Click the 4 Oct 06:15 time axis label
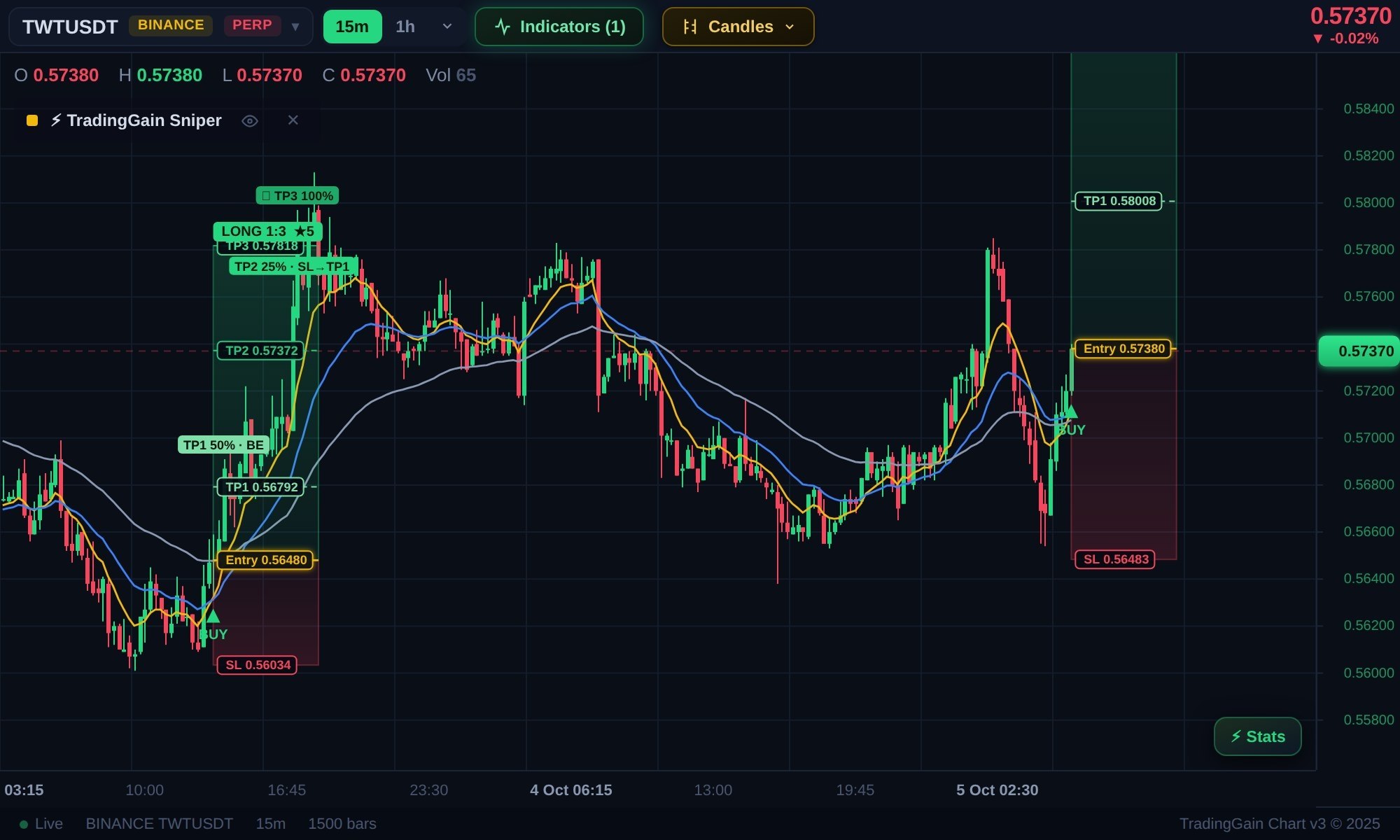 [571, 790]
